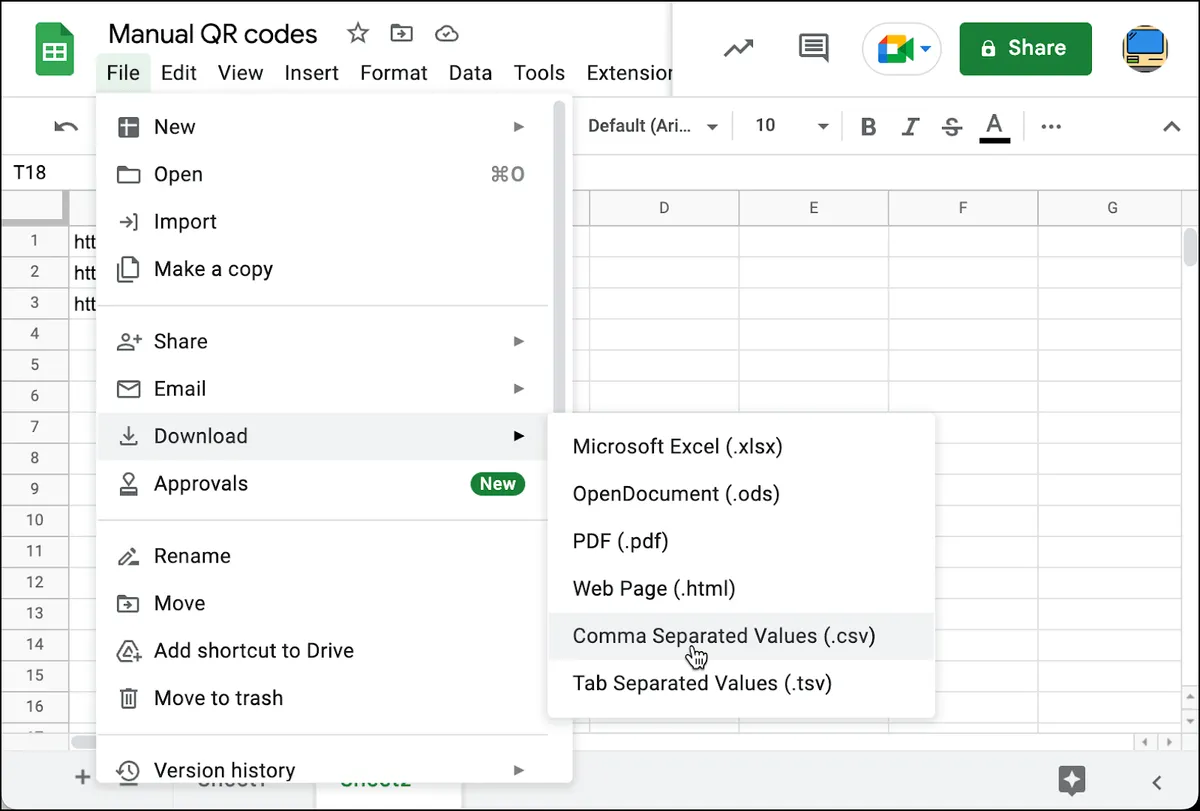Click the undo arrow in the toolbar
The width and height of the screenshot is (1200, 811).
pos(66,126)
